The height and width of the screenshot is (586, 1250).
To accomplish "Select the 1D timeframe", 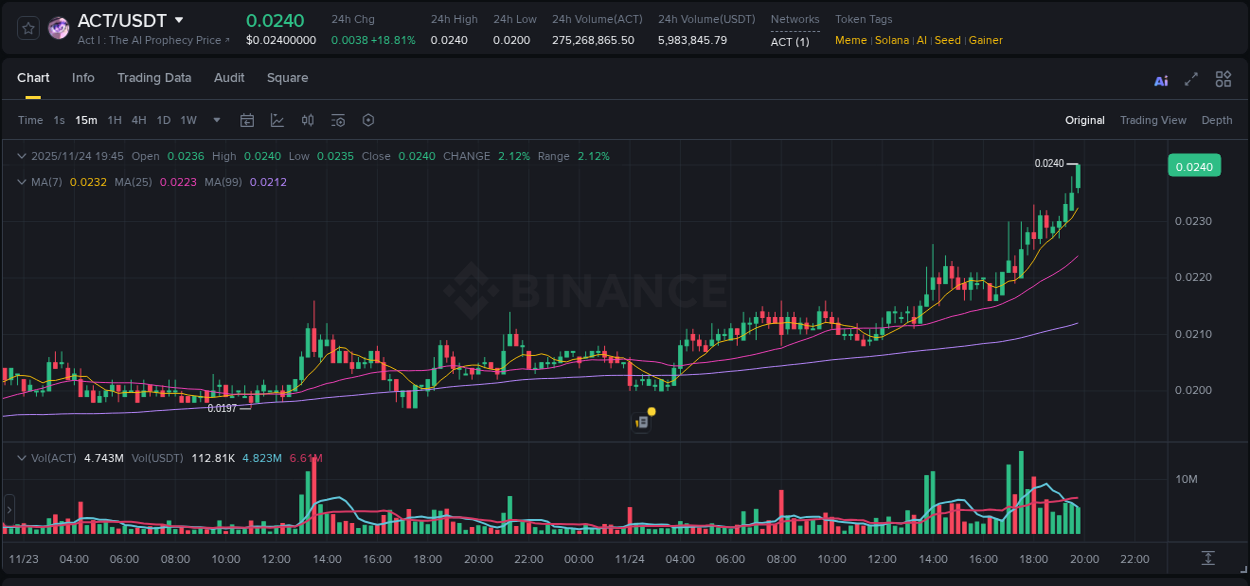I will pos(163,120).
